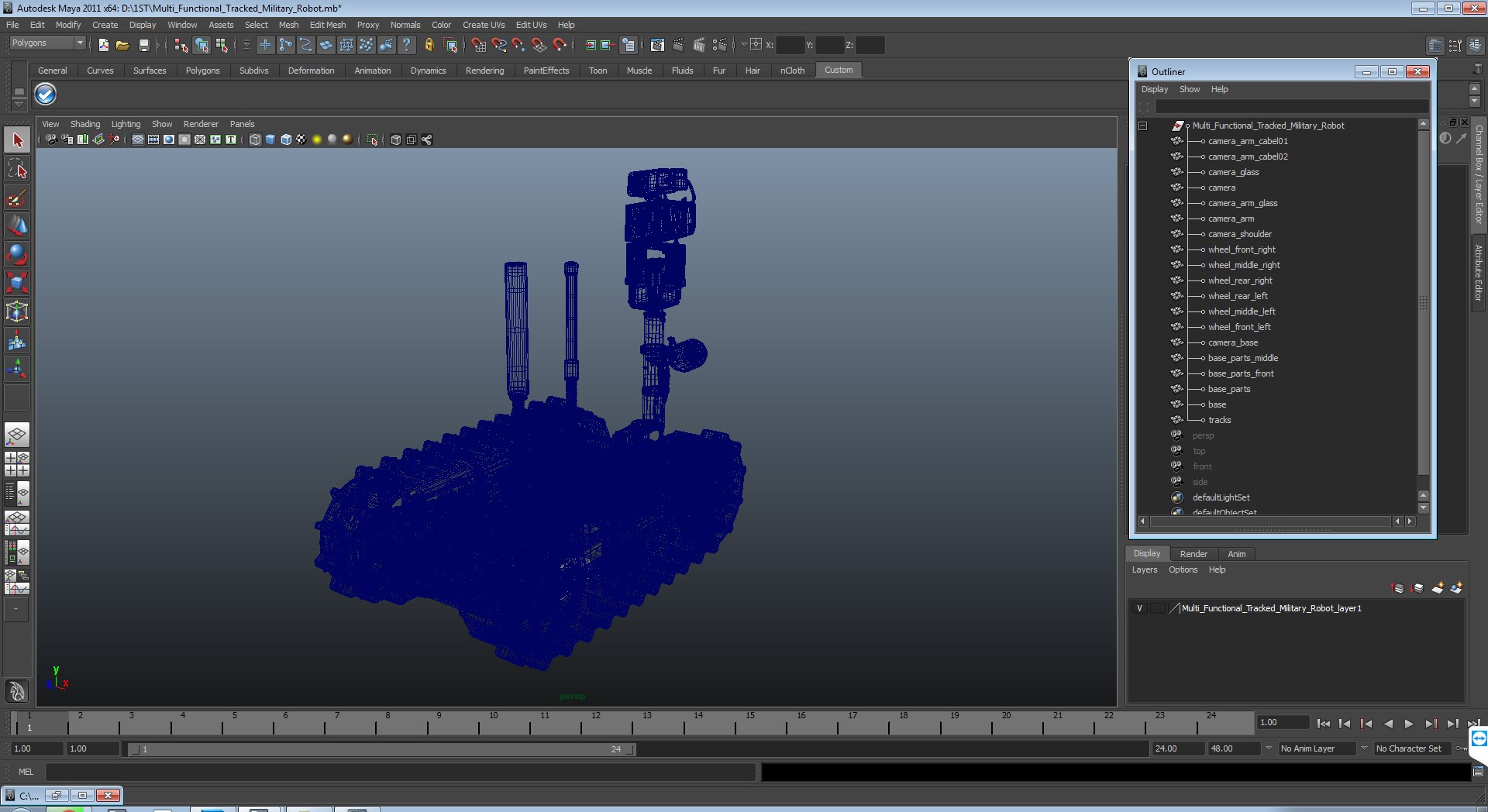The height and width of the screenshot is (812, 1488).
Task: Switch to single perspective view layout
Action: click(17, 434)
